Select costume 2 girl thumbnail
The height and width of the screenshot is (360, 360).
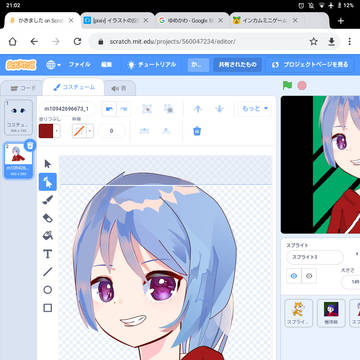18,161
